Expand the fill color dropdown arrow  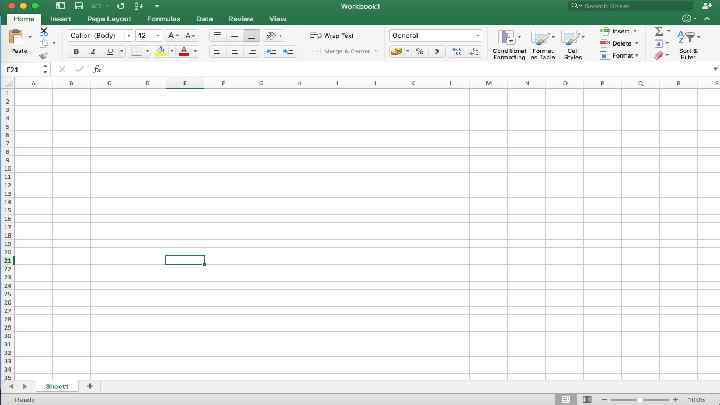(x=172, y=52)
